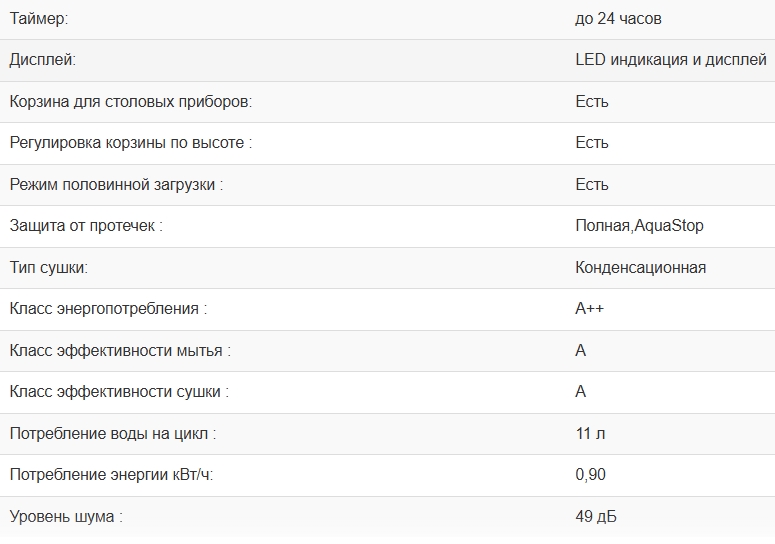Click the 'Дисплей:' row label

click(42, 60)
